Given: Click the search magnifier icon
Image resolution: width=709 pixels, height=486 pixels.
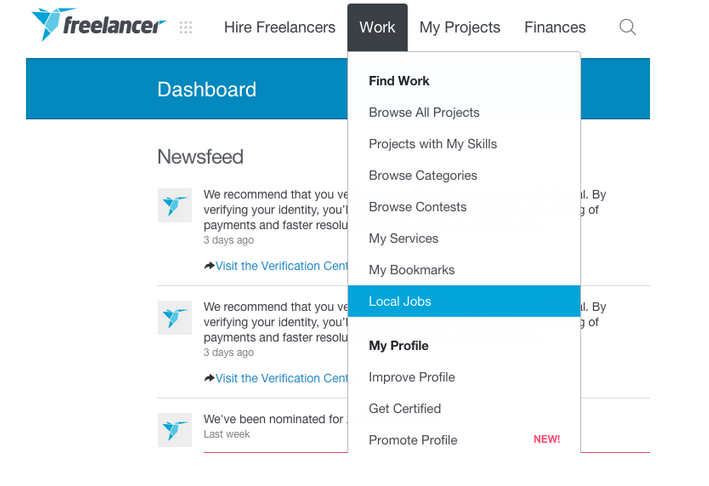Looking at the screenshot, I should click(x=627, y=27).
